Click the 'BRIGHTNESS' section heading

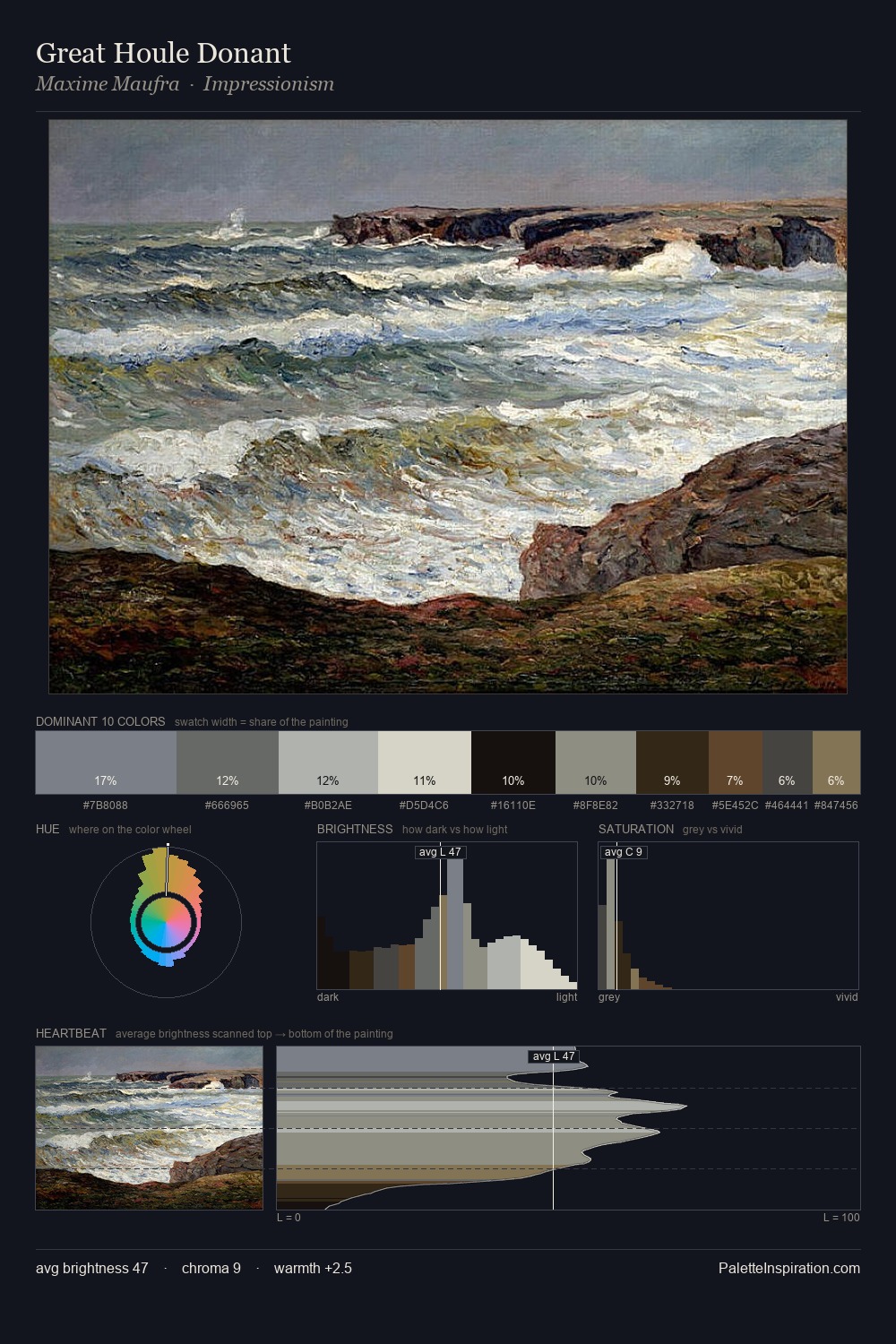click(x=355, y=829)
